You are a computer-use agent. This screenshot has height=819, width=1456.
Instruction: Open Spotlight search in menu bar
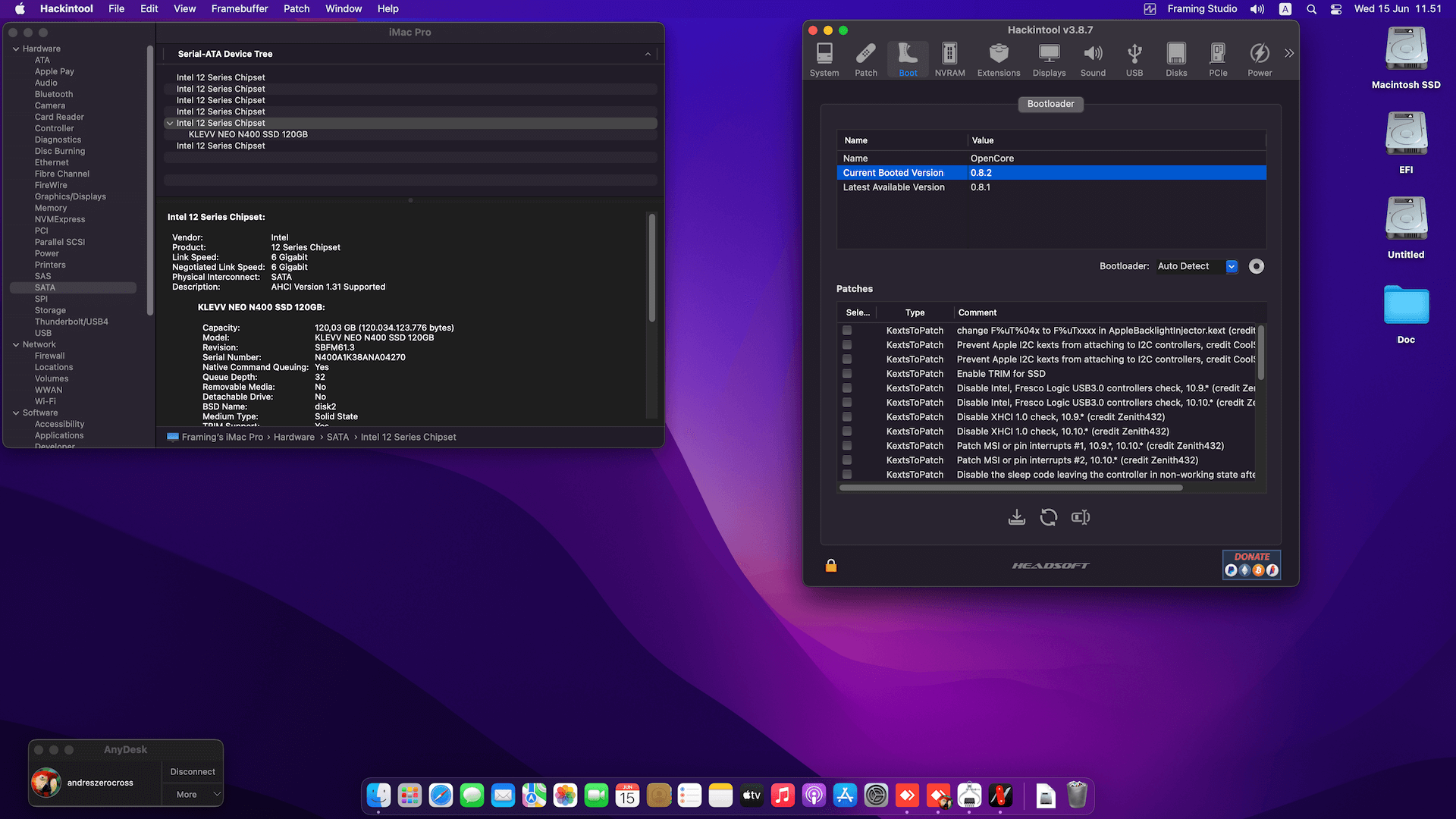coord(1311,8)
